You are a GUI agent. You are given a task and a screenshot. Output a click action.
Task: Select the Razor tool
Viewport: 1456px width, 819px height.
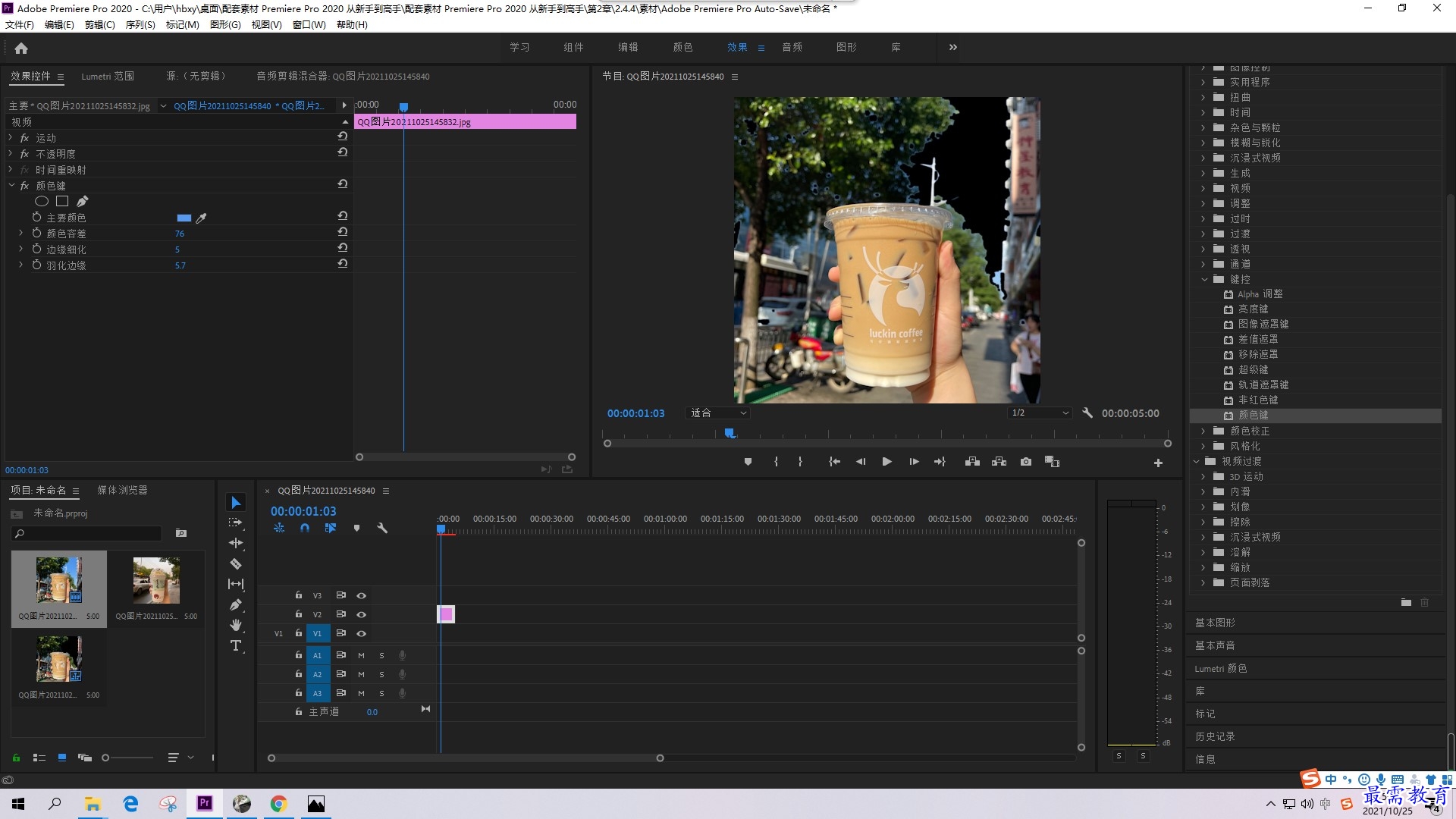tap(236, 563)
